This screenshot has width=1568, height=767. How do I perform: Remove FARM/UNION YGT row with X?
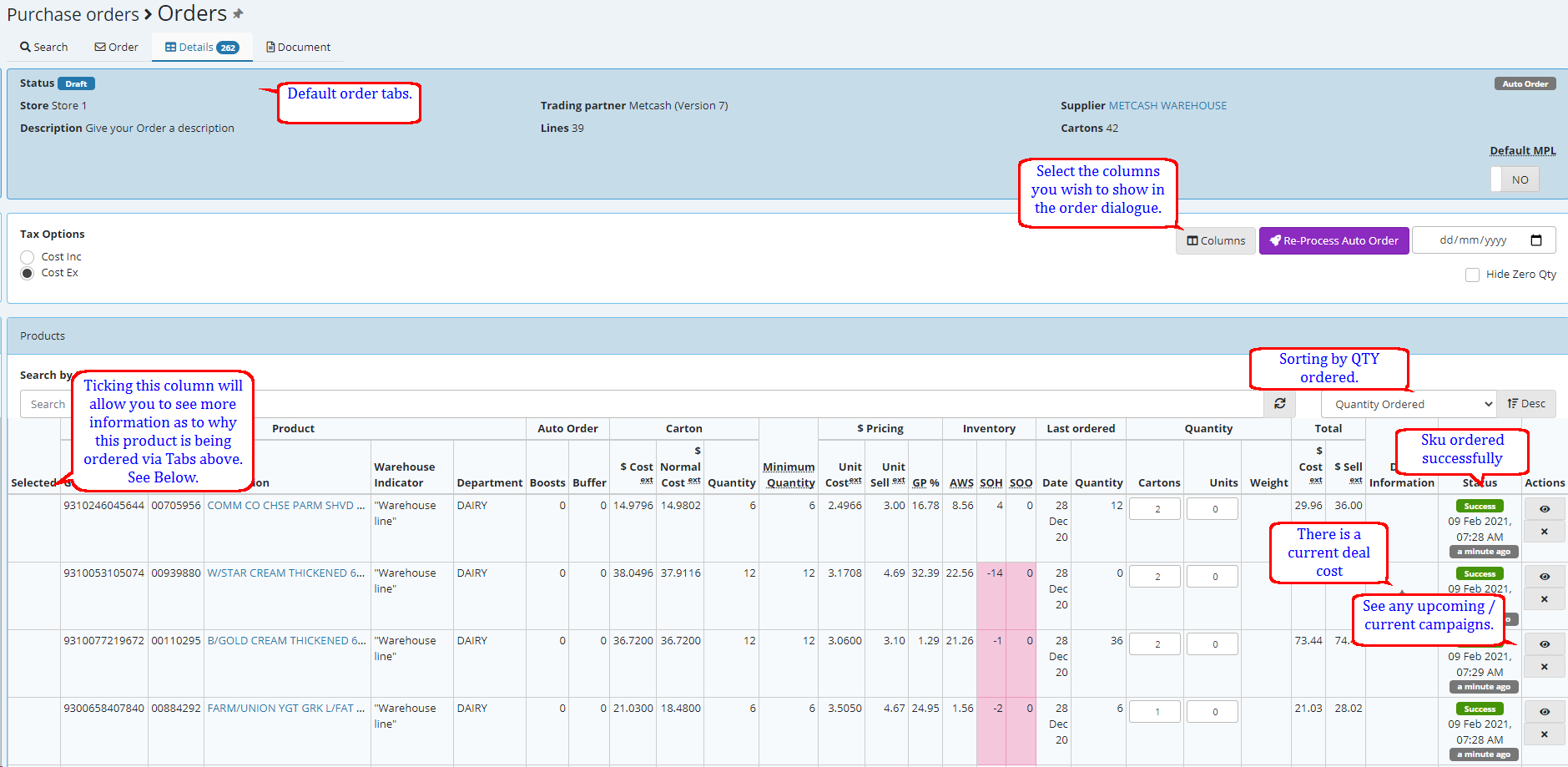(x=1545, y=734)
